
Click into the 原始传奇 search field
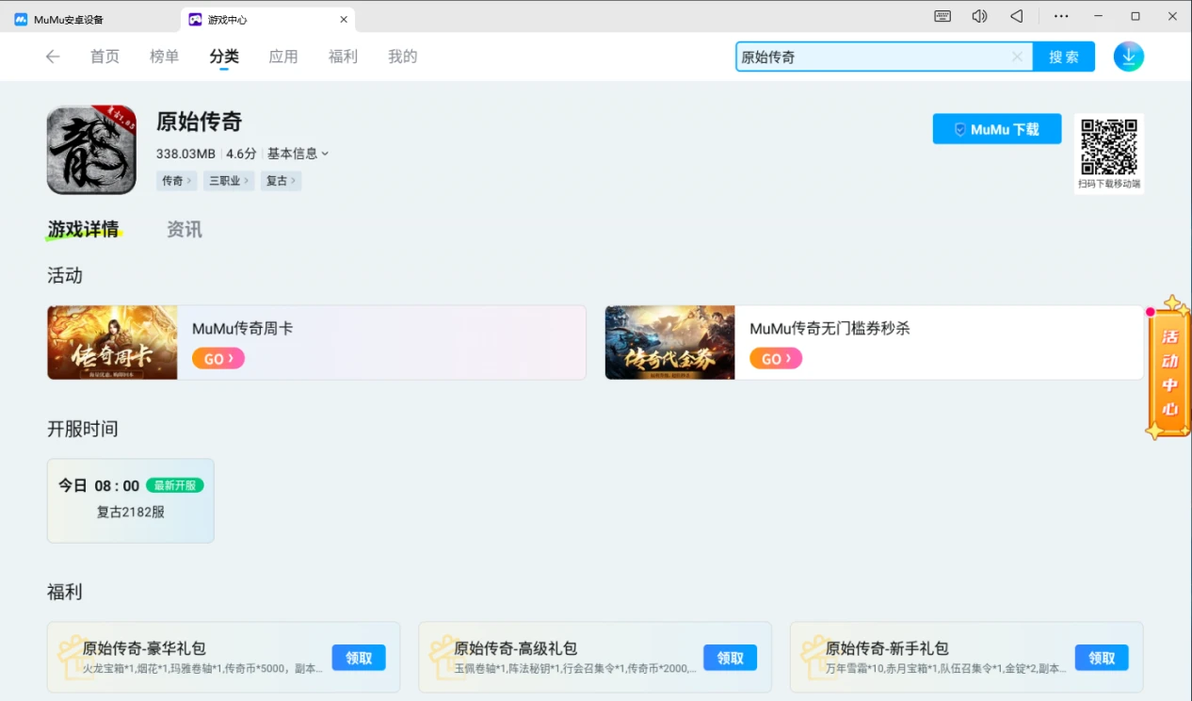(x=873, y=56)
